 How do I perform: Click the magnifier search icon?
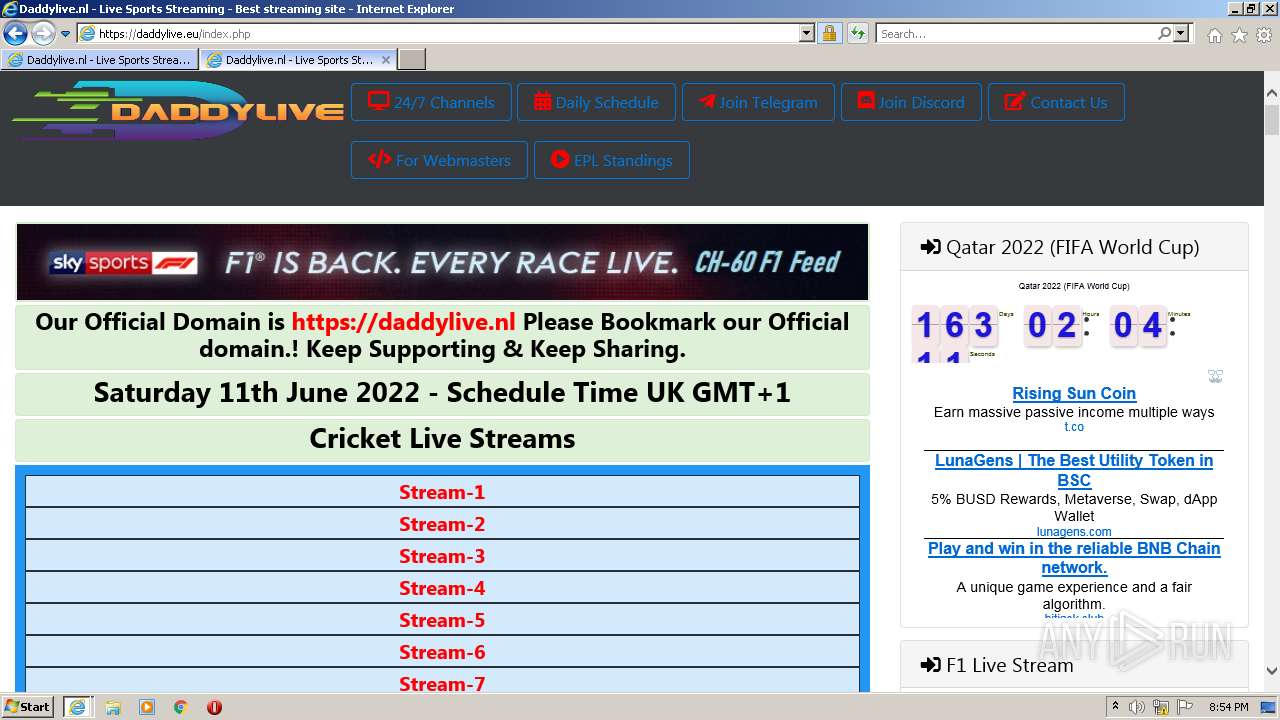click(1164, 33)
